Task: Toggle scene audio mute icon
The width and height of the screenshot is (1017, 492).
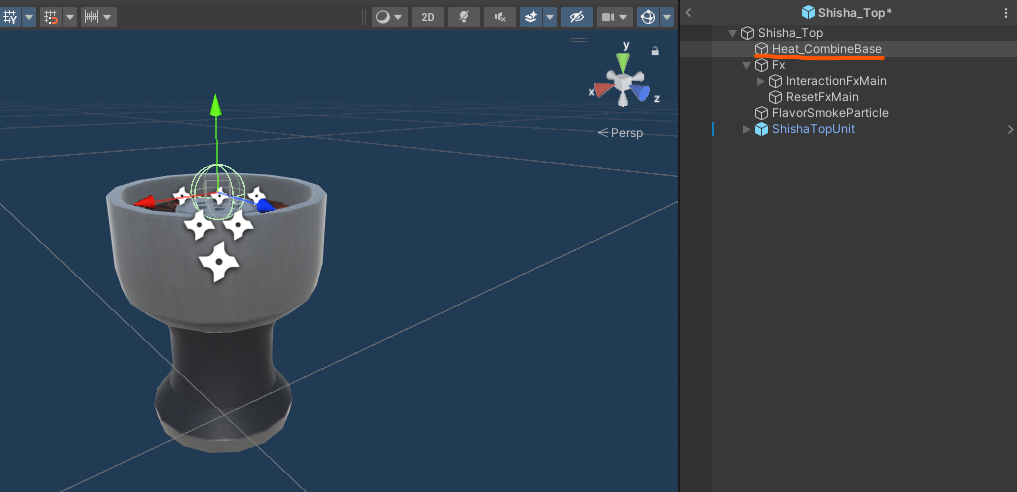Action: 500,18
